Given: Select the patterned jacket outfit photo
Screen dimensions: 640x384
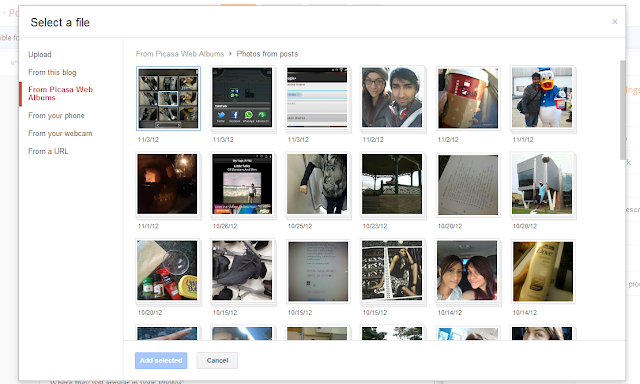Looking at the screenshot, I should [317, 184].
